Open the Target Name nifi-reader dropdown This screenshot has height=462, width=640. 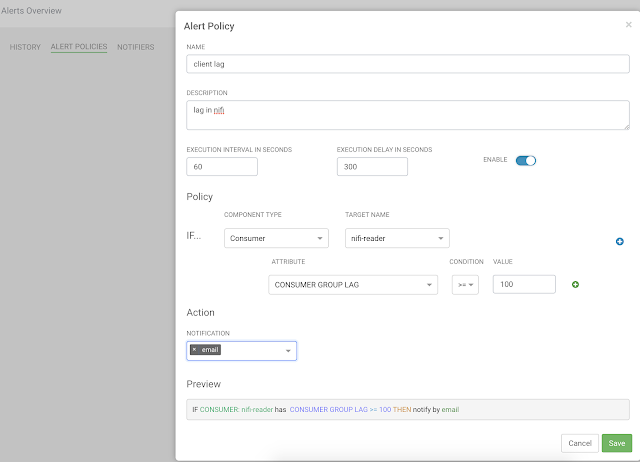[x=397, y=238]
